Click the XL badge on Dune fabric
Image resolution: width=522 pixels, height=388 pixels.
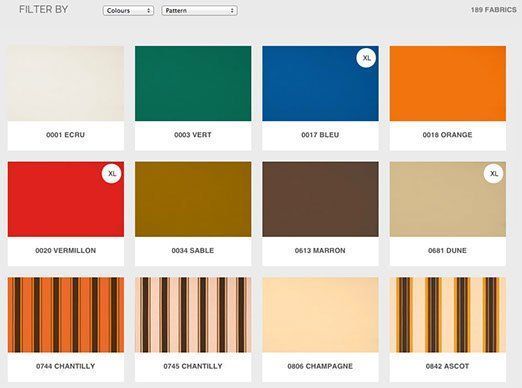point(494,174)
